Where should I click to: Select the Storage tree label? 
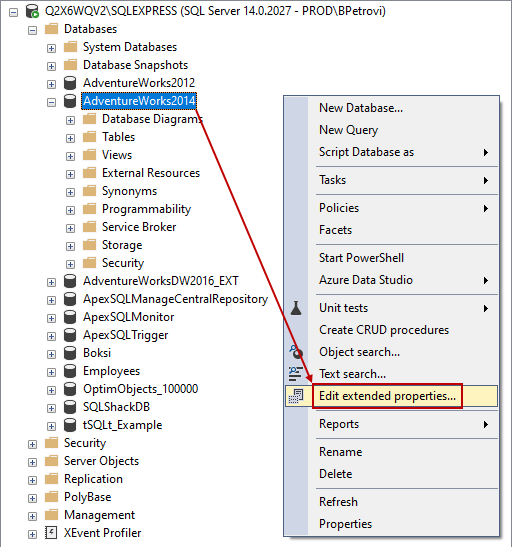[x=122, y=245]
